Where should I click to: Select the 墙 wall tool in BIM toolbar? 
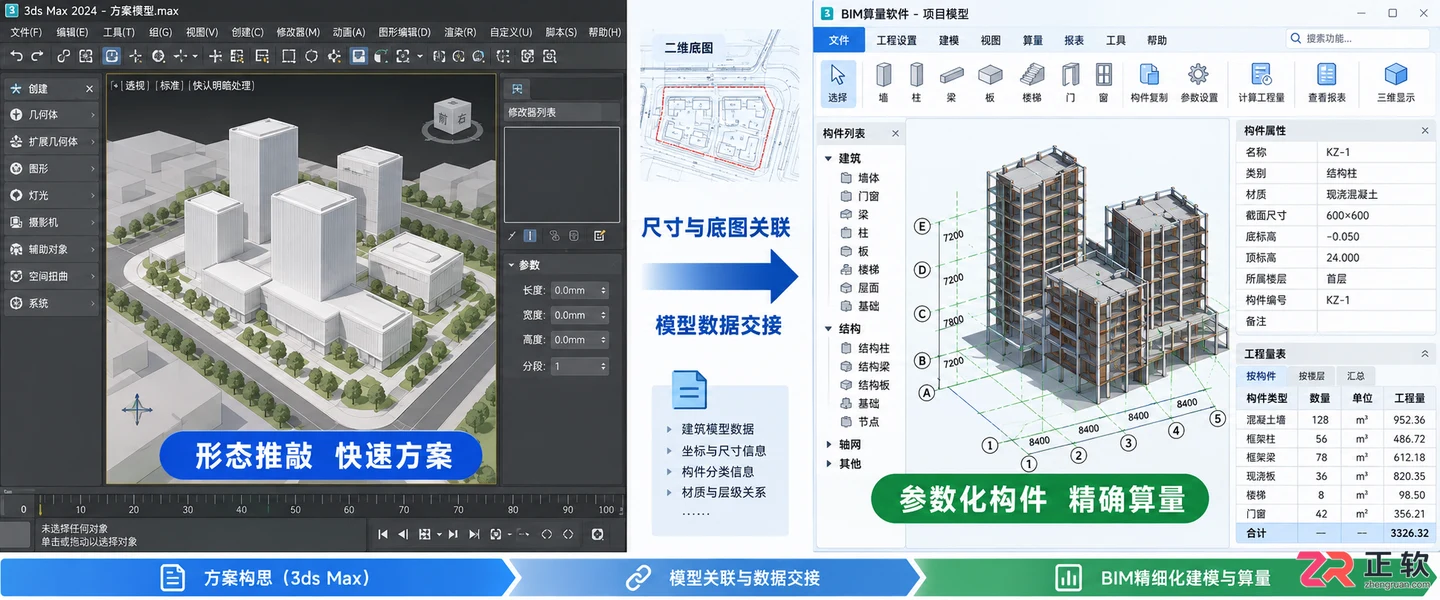pos(883,82)
